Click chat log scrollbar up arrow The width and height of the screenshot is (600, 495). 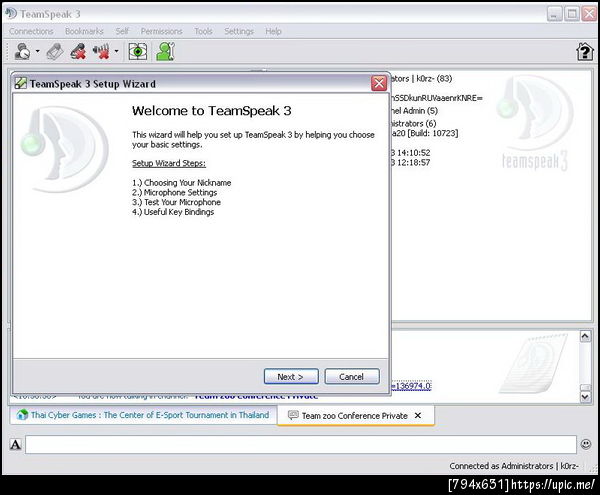click(585, 336)
